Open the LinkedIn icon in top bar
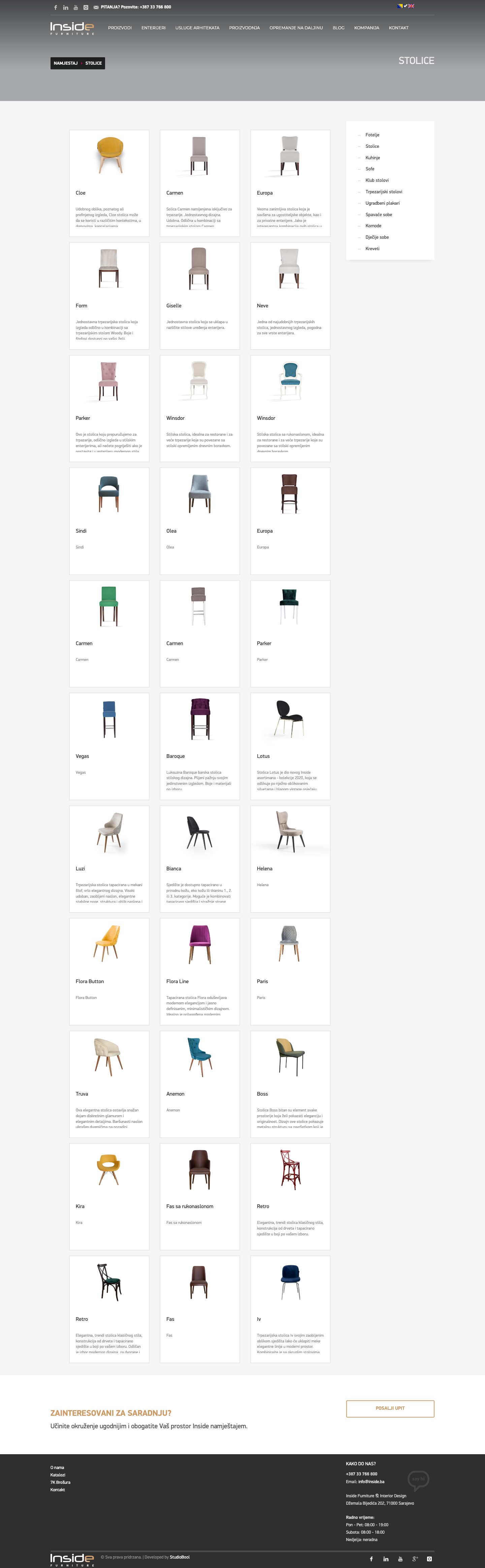 pos(66,7)
